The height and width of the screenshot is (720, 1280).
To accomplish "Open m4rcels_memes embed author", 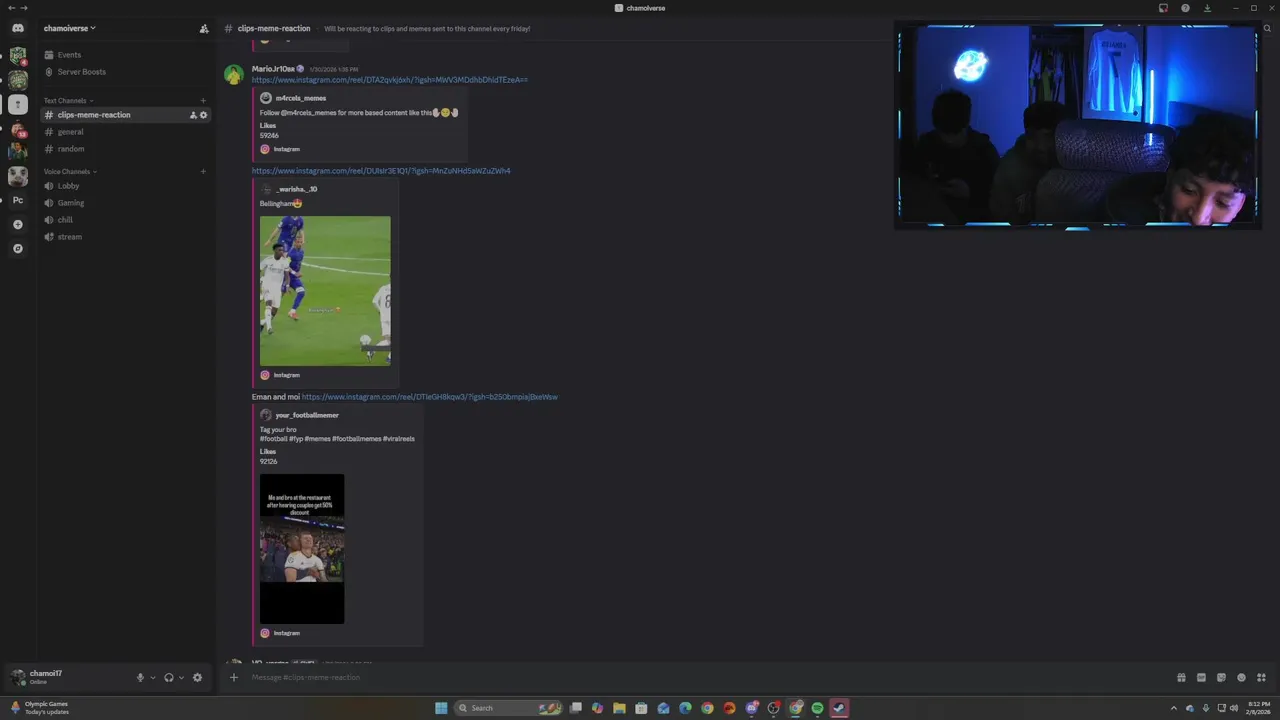I will pos(300,98).
